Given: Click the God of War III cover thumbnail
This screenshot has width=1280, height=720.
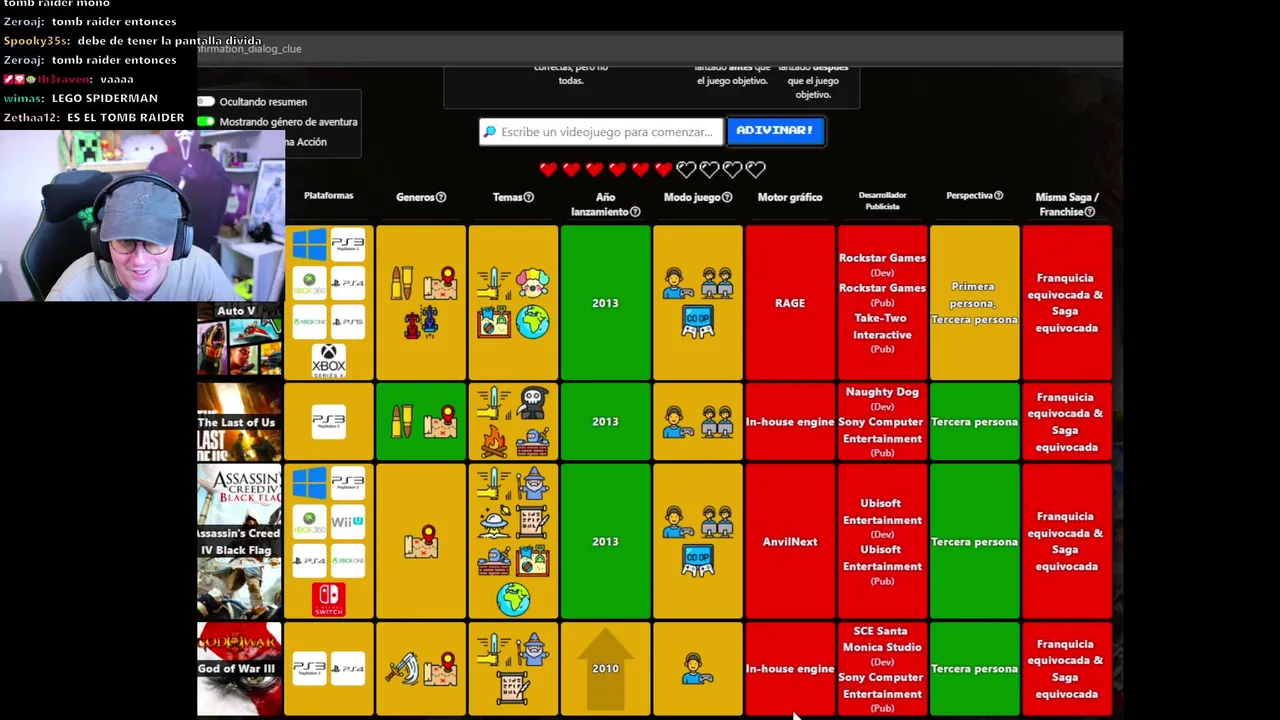Looking at the screenshot, I should coord(239,668).
